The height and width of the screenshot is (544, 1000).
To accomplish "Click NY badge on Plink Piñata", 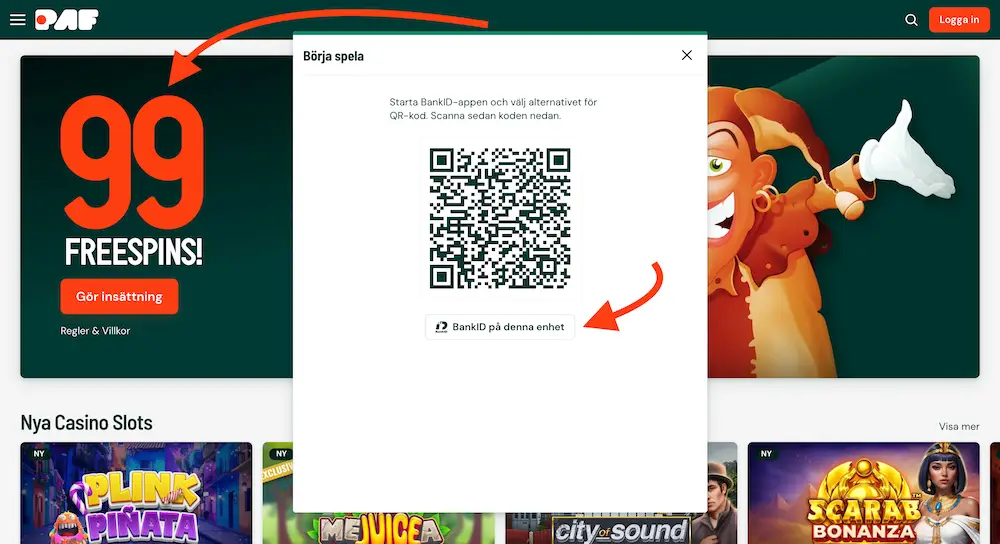I will pyautogui.click(x=39, y=453).
